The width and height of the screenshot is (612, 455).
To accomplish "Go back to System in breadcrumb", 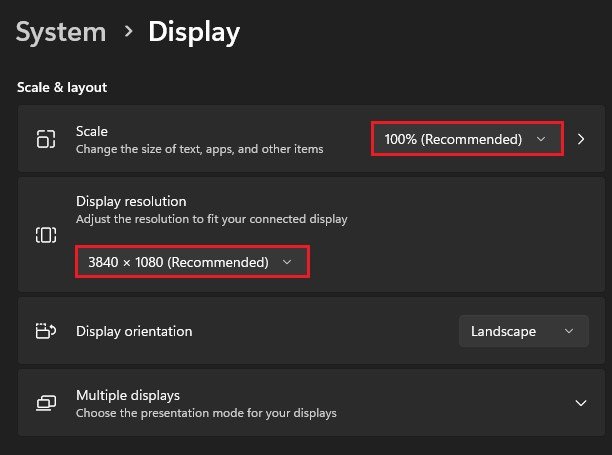I will tap(61, 32).
